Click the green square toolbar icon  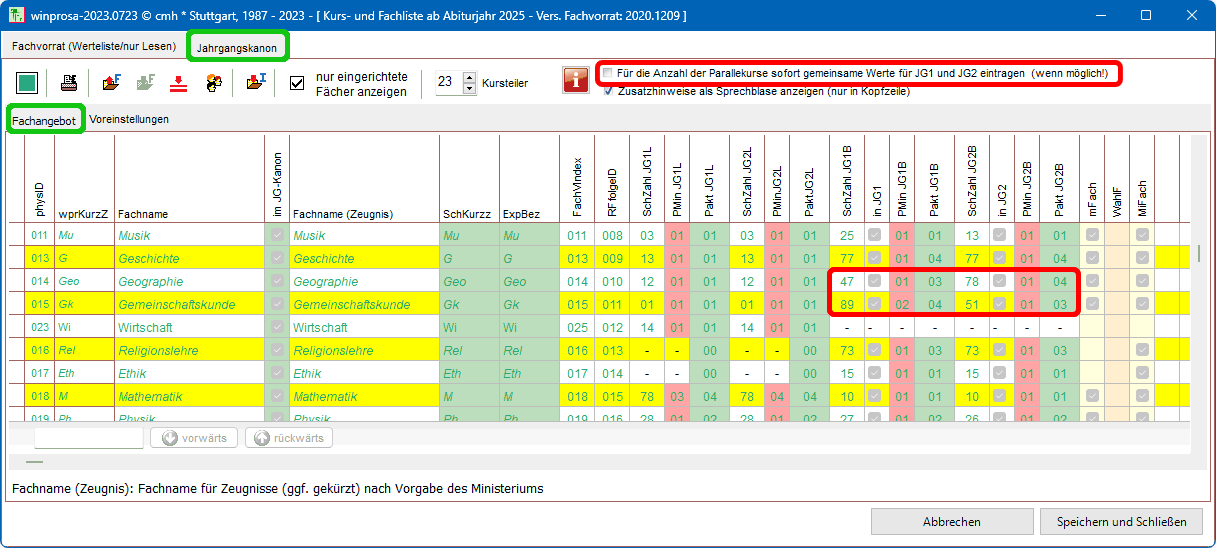[27, 82]
